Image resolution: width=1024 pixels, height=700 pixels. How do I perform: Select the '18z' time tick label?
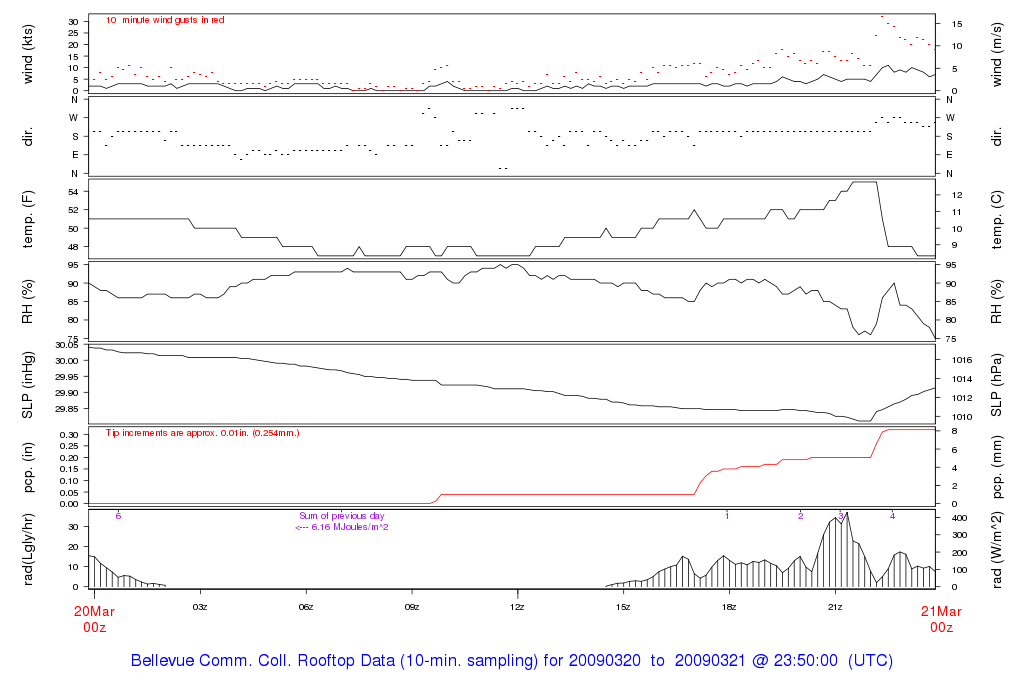click(x=729, y=607)
